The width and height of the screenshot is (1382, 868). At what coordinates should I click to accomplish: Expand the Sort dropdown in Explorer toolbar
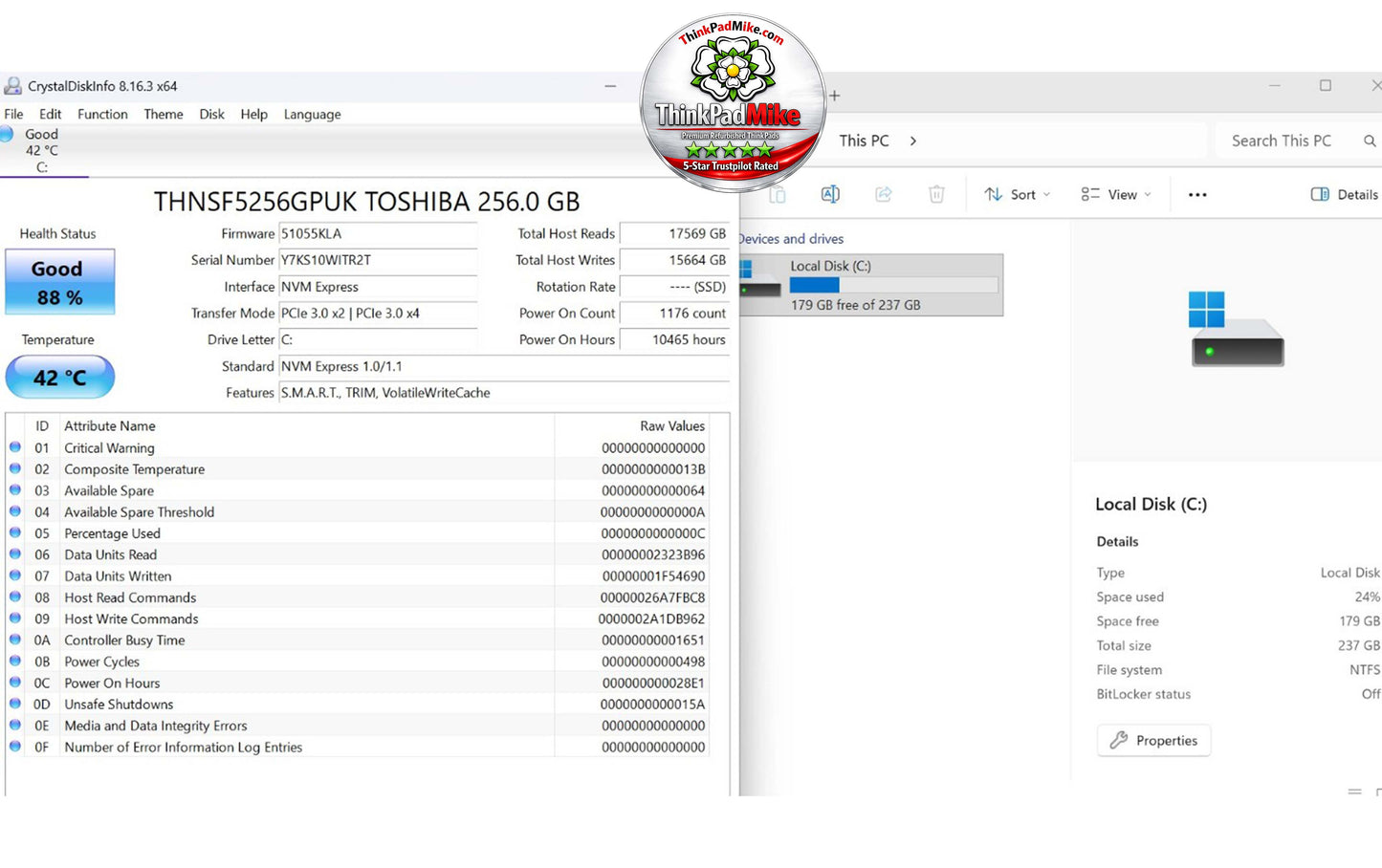tap(1018, 194)
